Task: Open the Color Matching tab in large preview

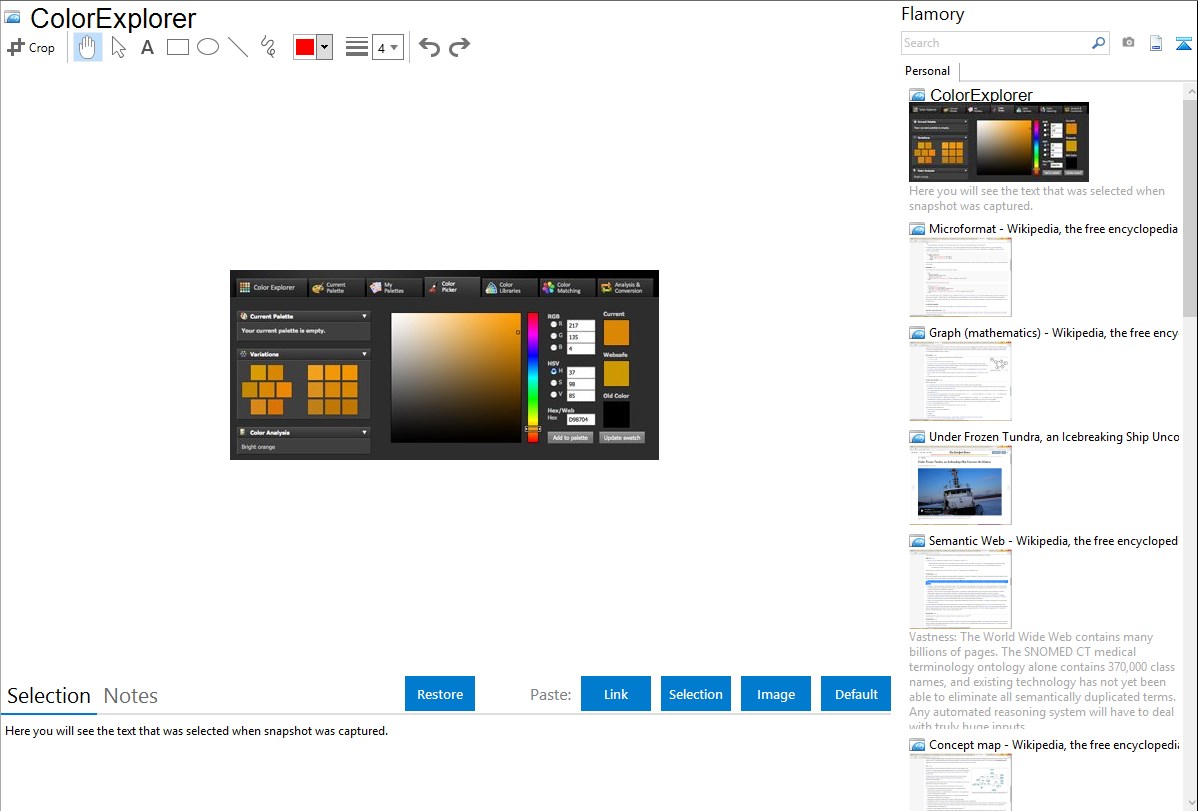Action: click(566, 287)
